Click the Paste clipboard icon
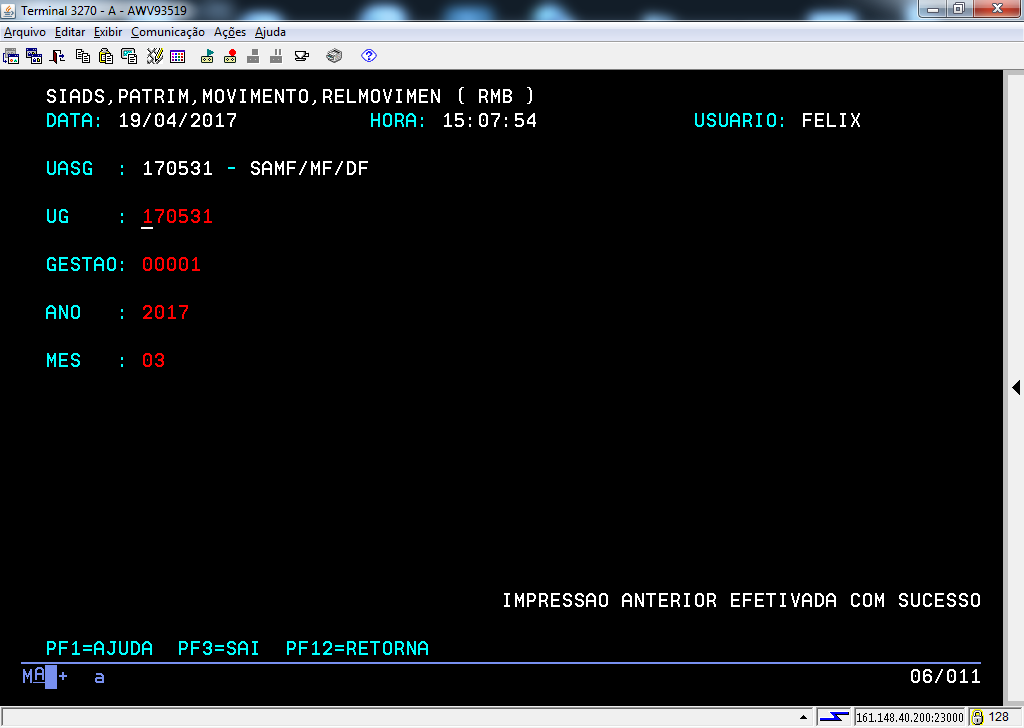The width and height of the screenshot is (1024, 728). coord(106,56)
